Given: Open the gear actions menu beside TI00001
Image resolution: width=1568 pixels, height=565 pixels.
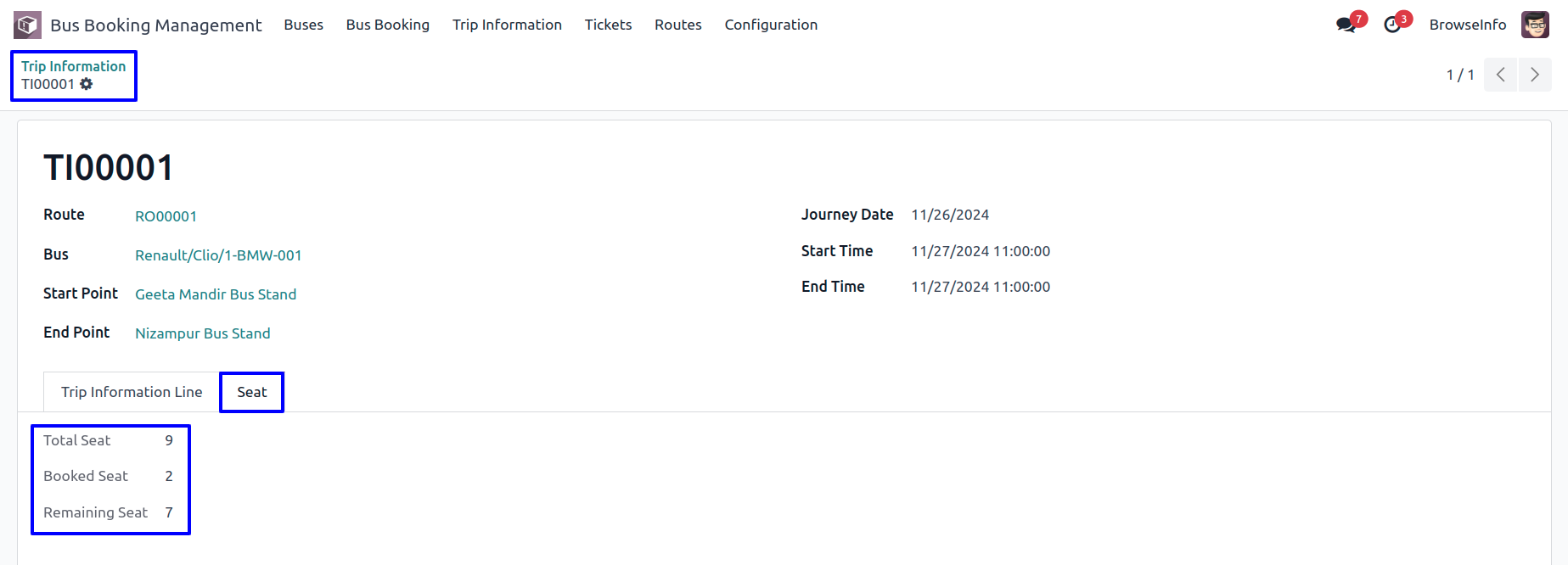Looking at the screenshot, I should click(87, 84).
